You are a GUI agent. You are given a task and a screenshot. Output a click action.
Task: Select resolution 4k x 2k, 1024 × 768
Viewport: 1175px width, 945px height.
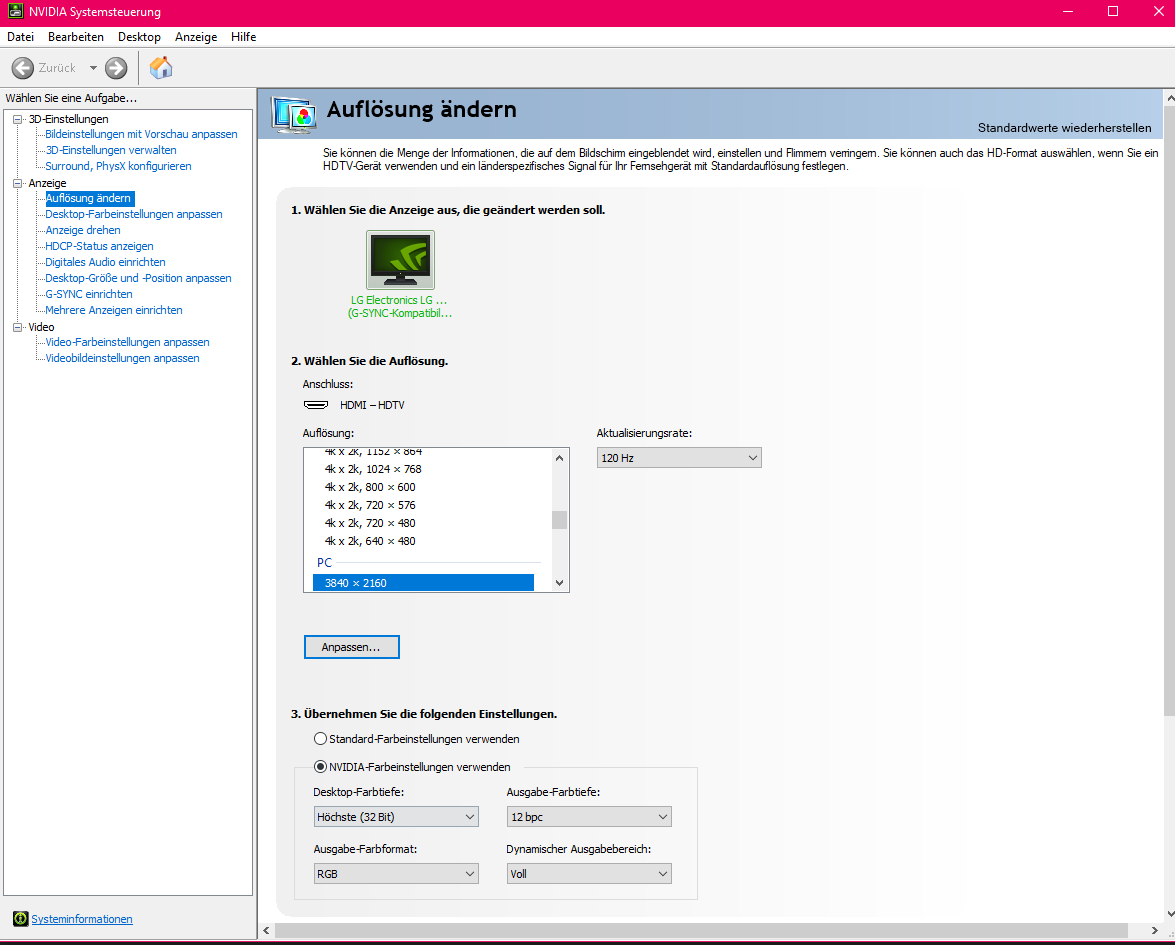pos(372,469)
